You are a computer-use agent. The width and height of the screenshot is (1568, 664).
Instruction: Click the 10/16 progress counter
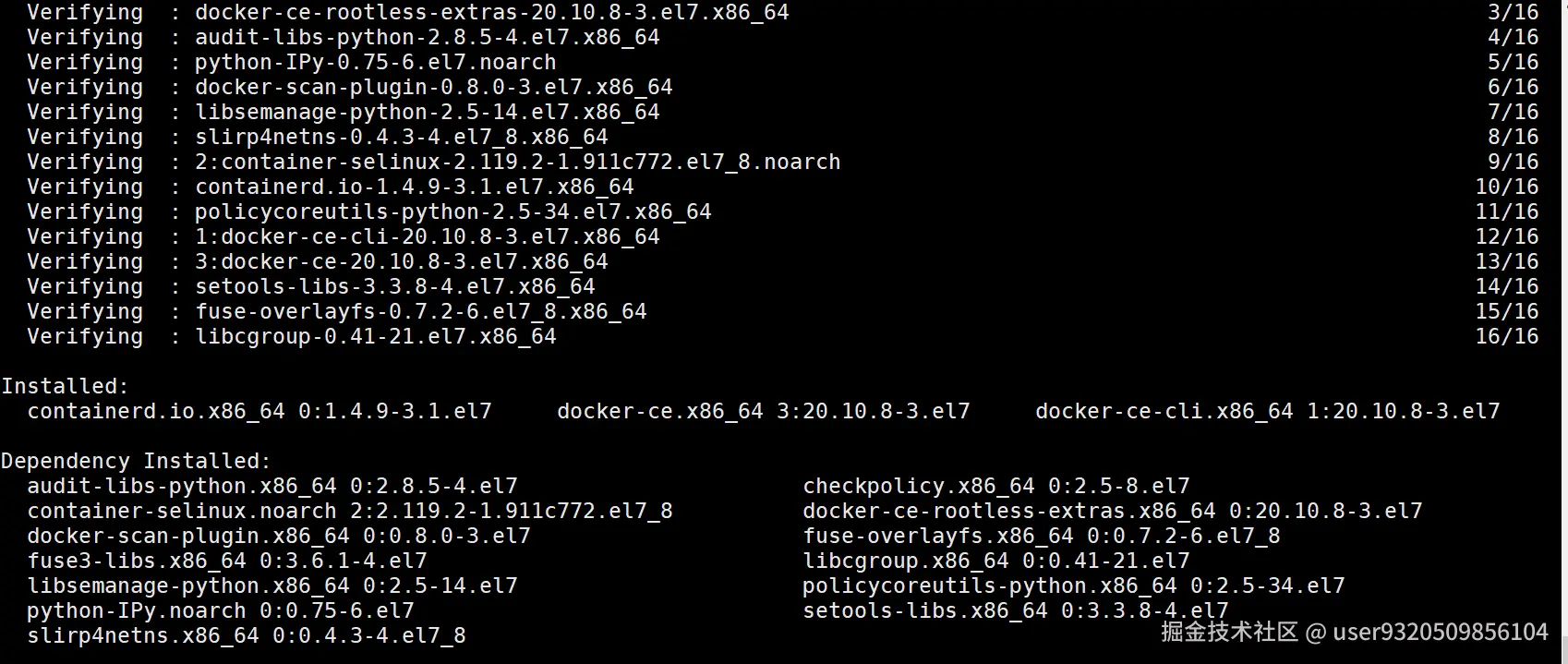(x=1506, y=187)
